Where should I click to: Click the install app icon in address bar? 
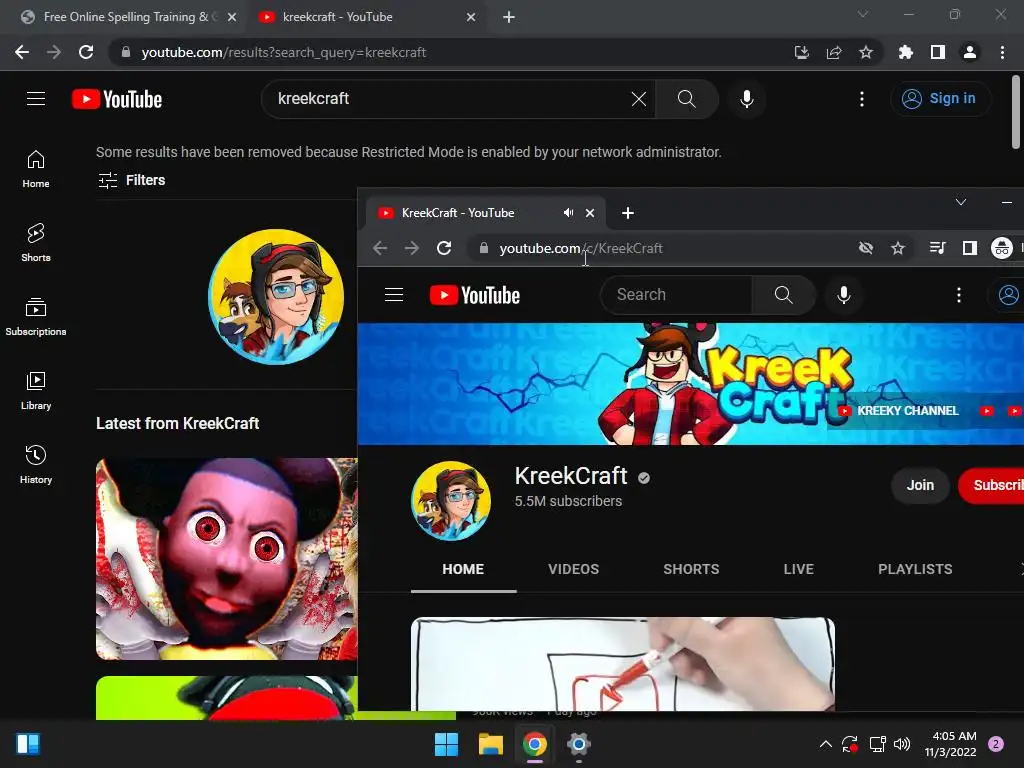coord(801,52)
